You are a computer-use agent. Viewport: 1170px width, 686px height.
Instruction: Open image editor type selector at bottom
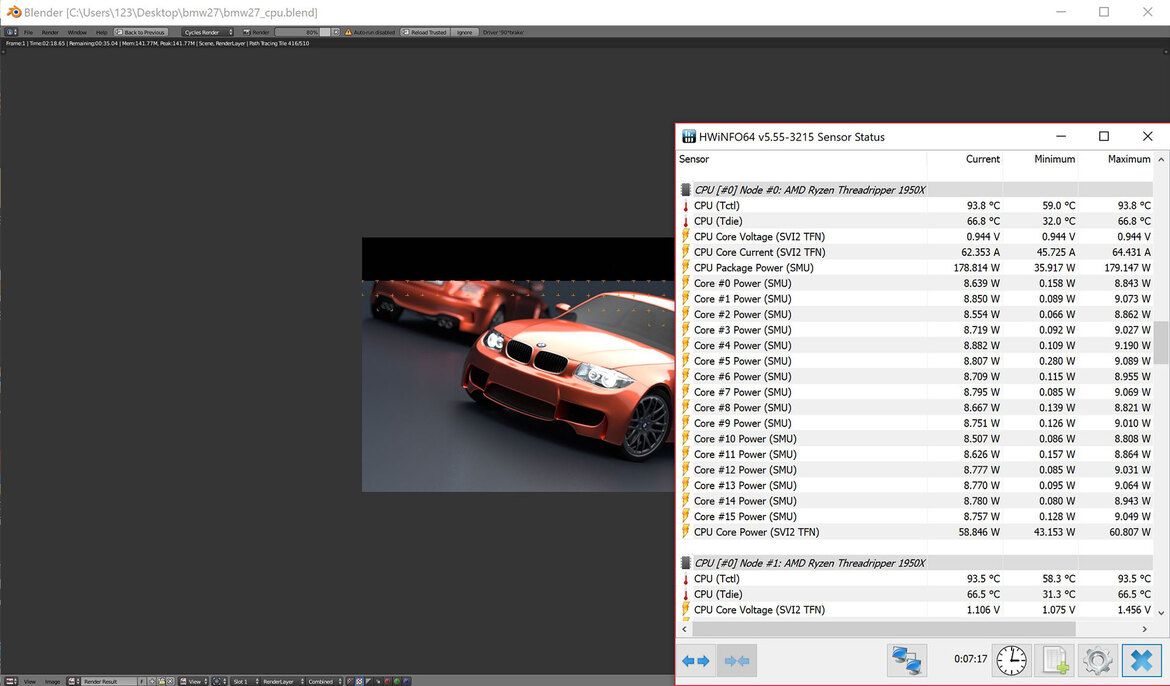11,681
